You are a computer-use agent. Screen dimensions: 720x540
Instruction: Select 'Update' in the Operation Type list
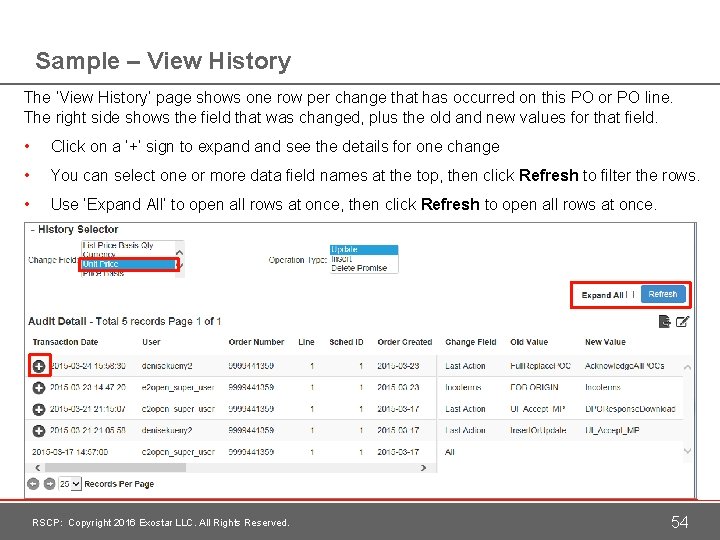click(x=364, y=249)
